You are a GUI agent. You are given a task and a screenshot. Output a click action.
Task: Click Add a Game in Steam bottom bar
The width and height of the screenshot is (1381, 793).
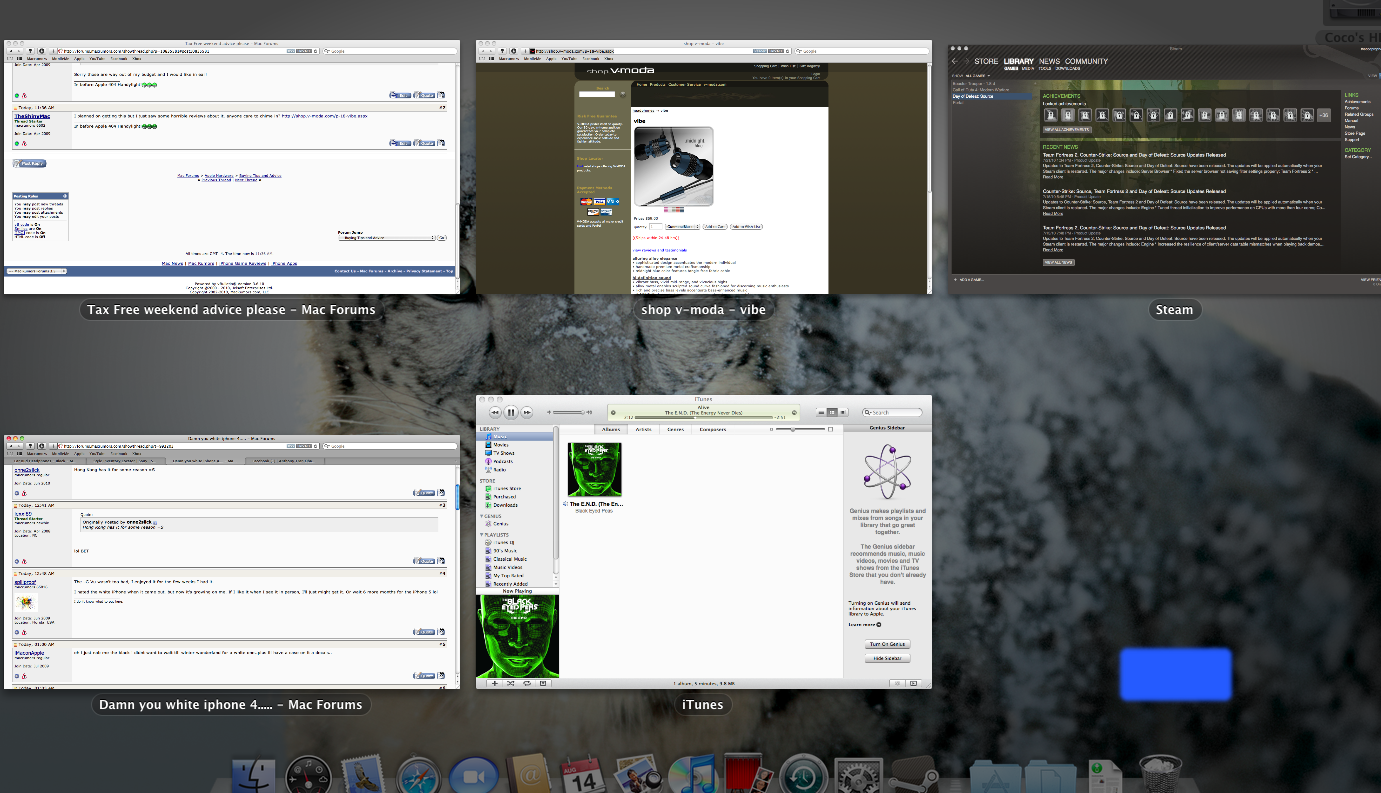point(969,280)
